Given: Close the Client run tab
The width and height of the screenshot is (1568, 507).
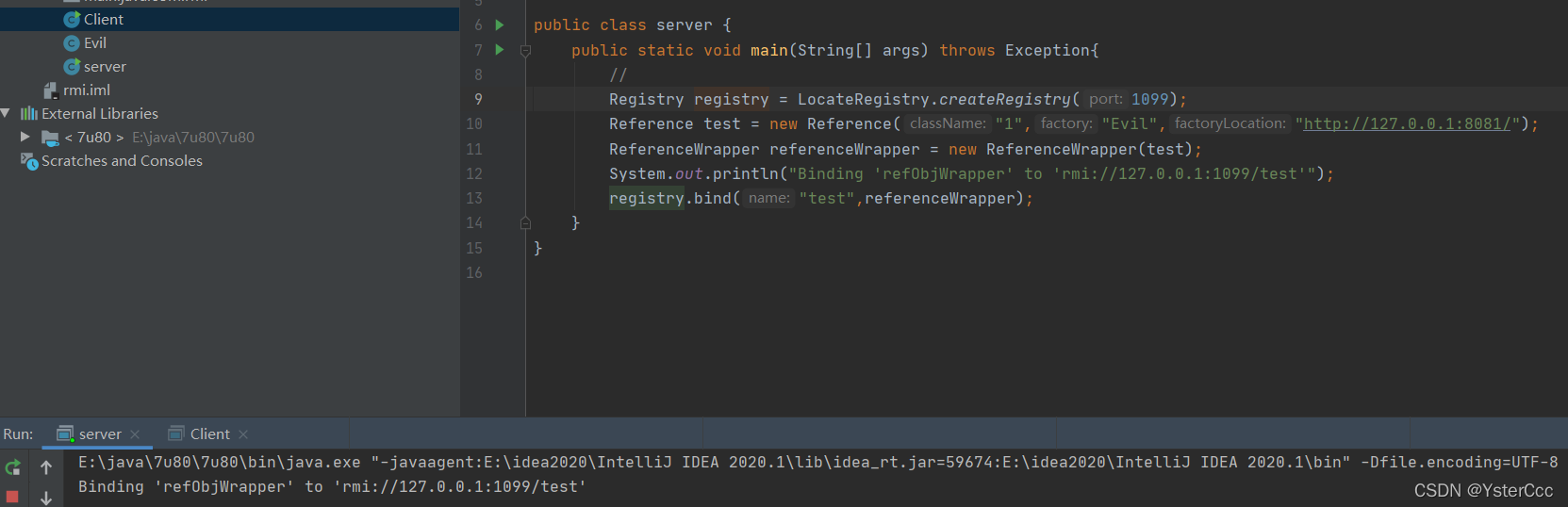Looking at the screenshot, I should click(x=243, y=434).
